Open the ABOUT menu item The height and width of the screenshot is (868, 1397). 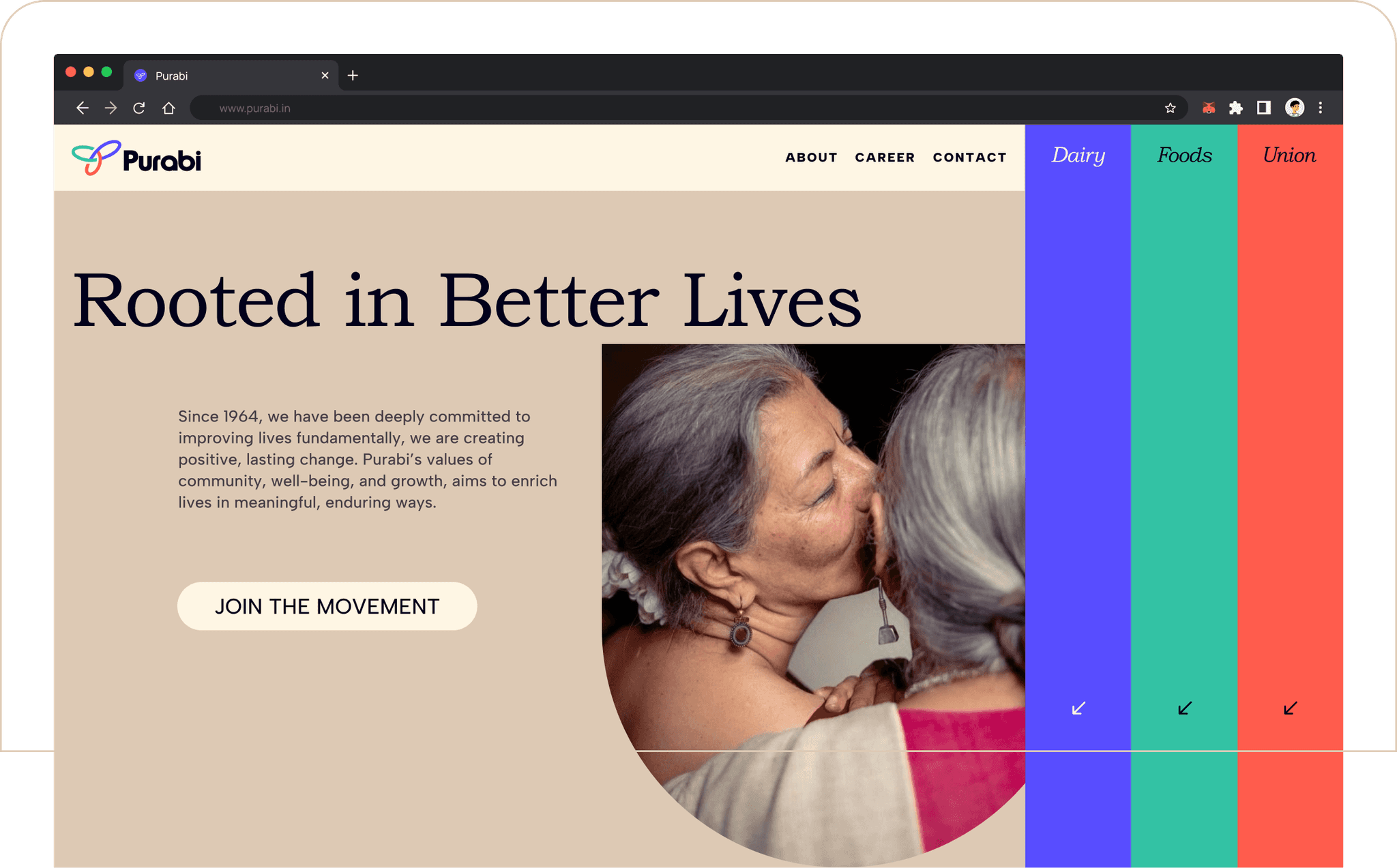[x=811, y=158]
